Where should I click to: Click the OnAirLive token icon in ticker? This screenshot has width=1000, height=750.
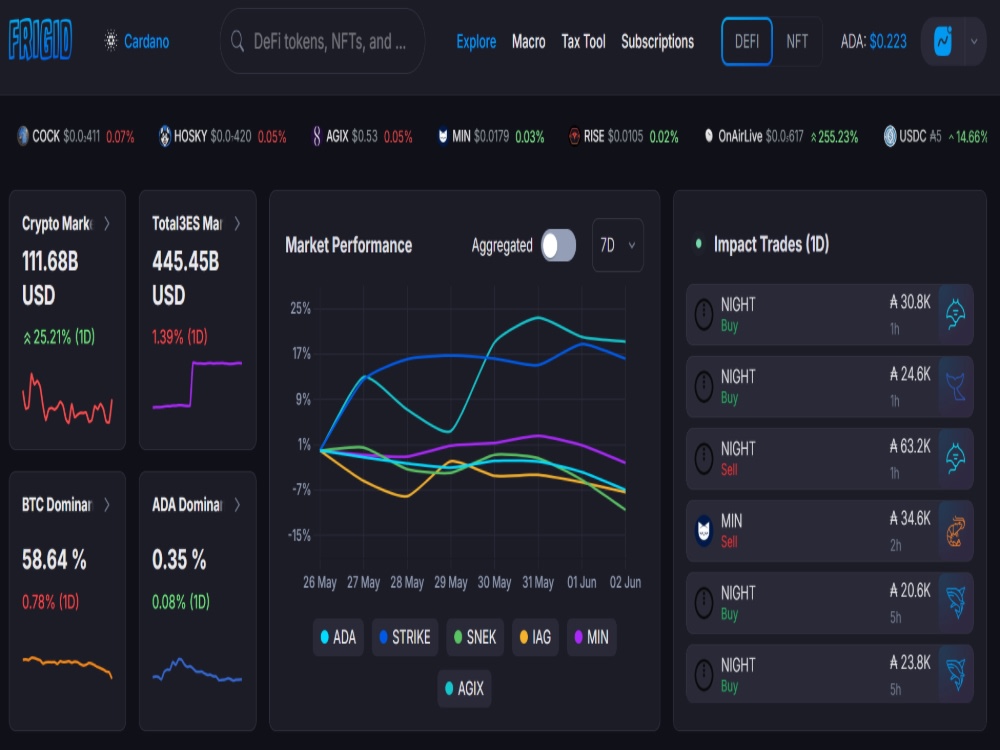click(x=709, y=136)
